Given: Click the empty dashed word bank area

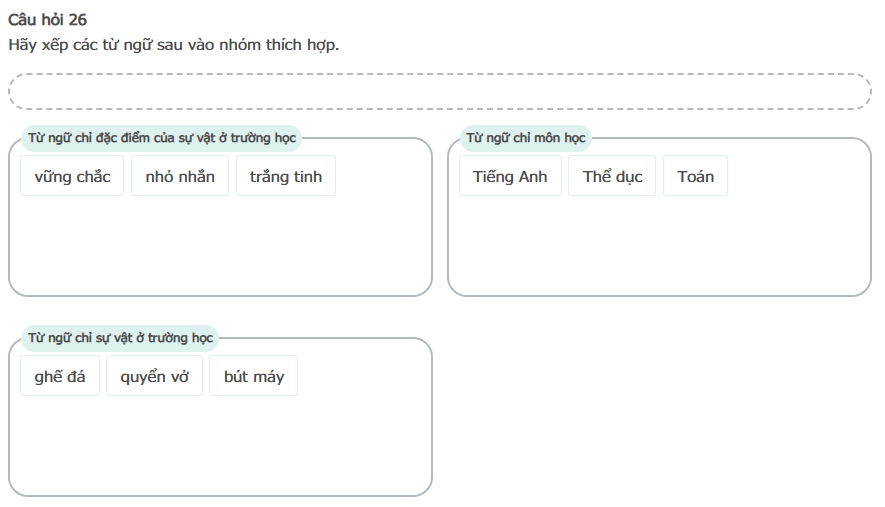Looking at the screenshot, I should pos(440,91).
